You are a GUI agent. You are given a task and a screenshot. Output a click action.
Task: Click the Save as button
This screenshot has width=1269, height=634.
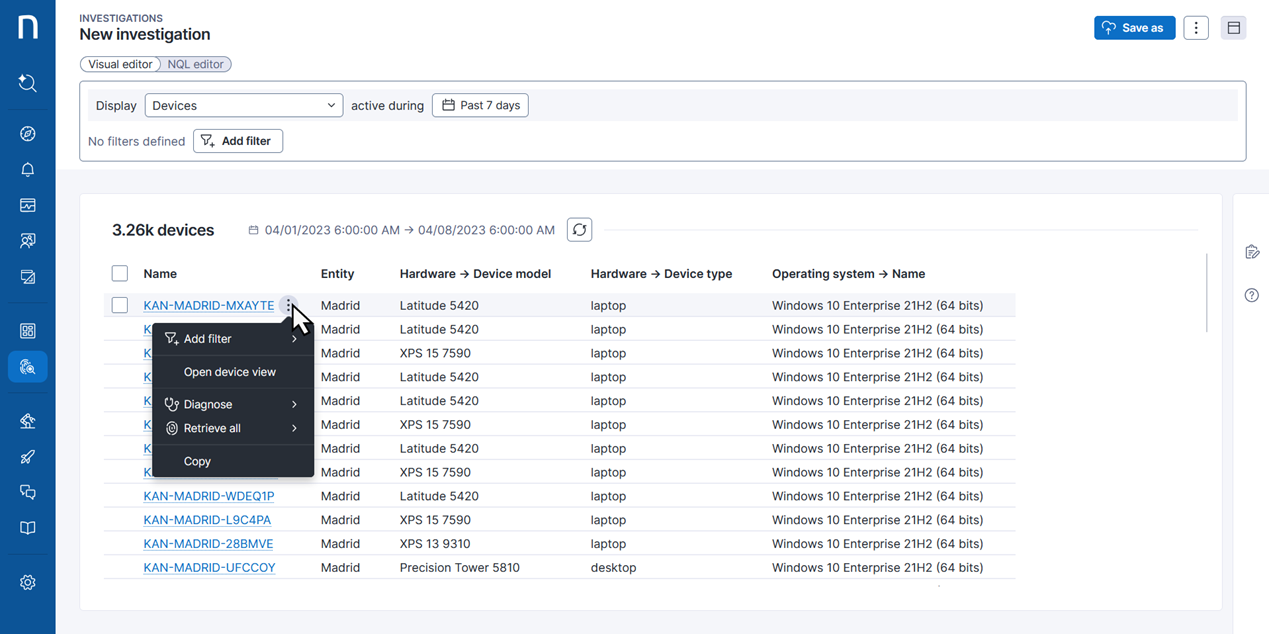[x=1134, y=28]
